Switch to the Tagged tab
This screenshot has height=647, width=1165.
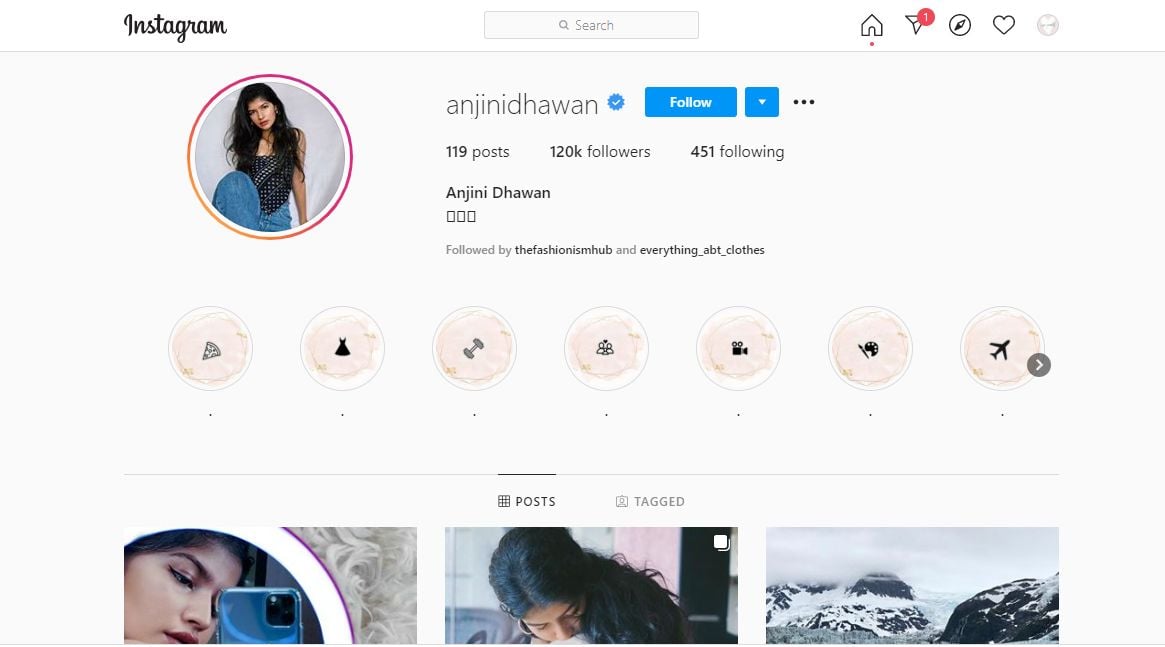[x=650, y=501]
